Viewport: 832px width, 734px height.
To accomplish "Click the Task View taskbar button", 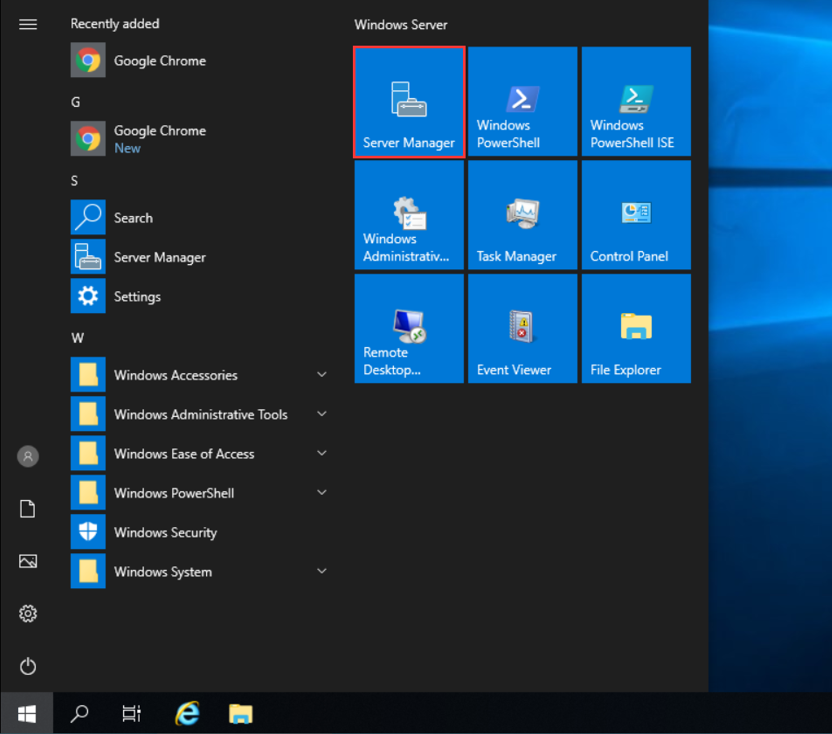I will pyautogui.click(x=131, y=714).
